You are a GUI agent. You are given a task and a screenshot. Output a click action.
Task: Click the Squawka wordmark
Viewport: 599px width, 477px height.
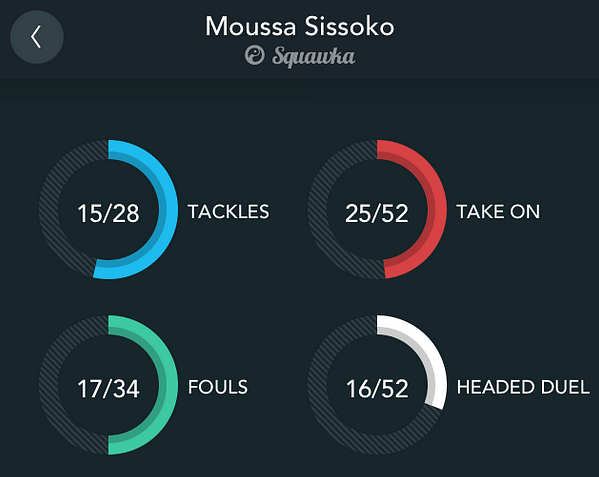[313, 57]
